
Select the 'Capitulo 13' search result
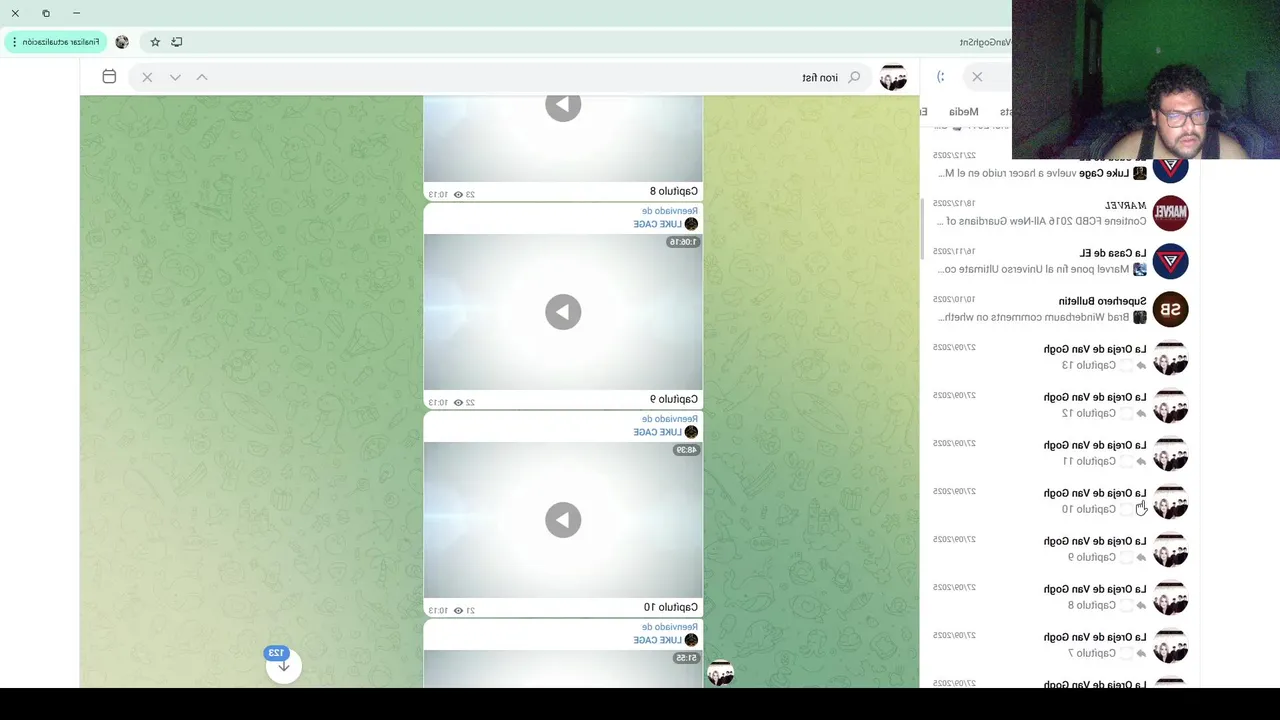click(x=1060, y=357)
